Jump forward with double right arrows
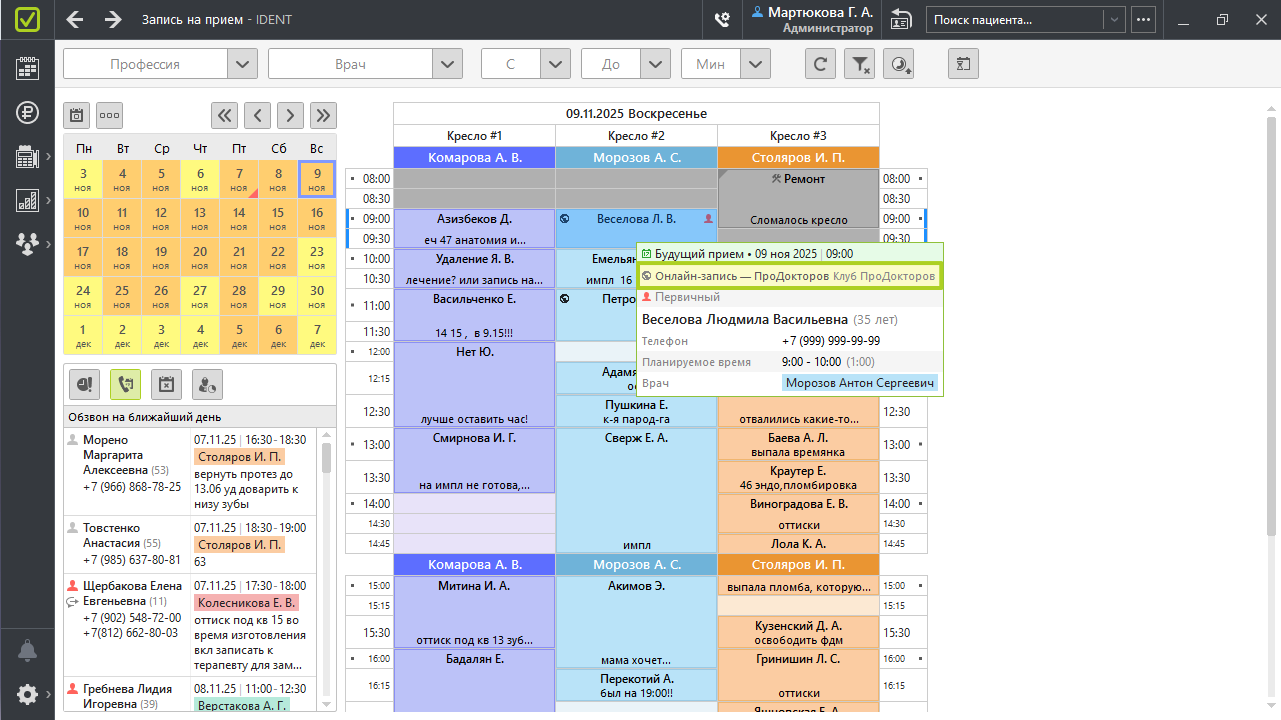Viewport: 1281px width, 720px height. [x=323, y=115]
